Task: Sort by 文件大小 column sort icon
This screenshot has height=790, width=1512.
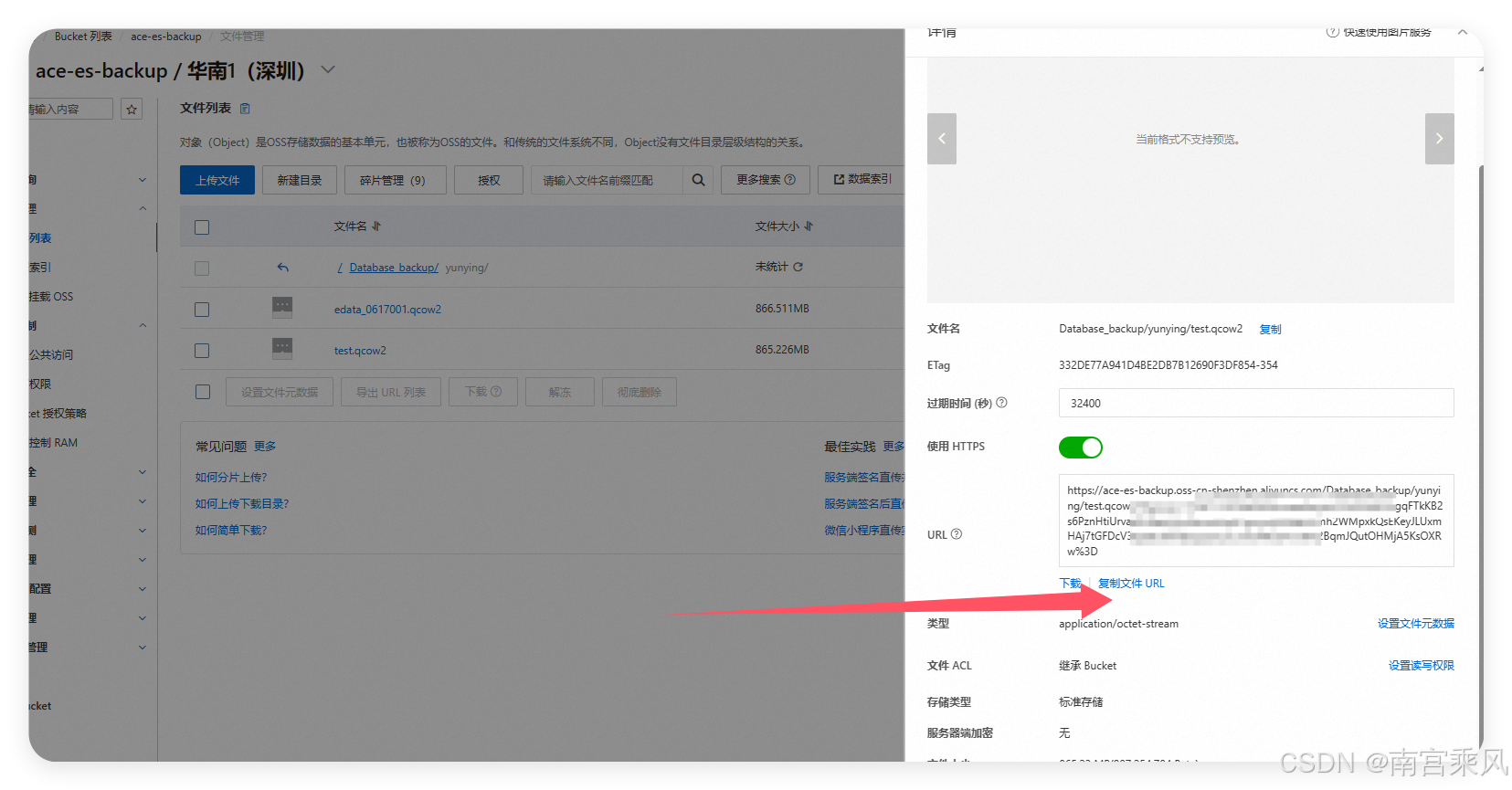Action: coord(809,226)
